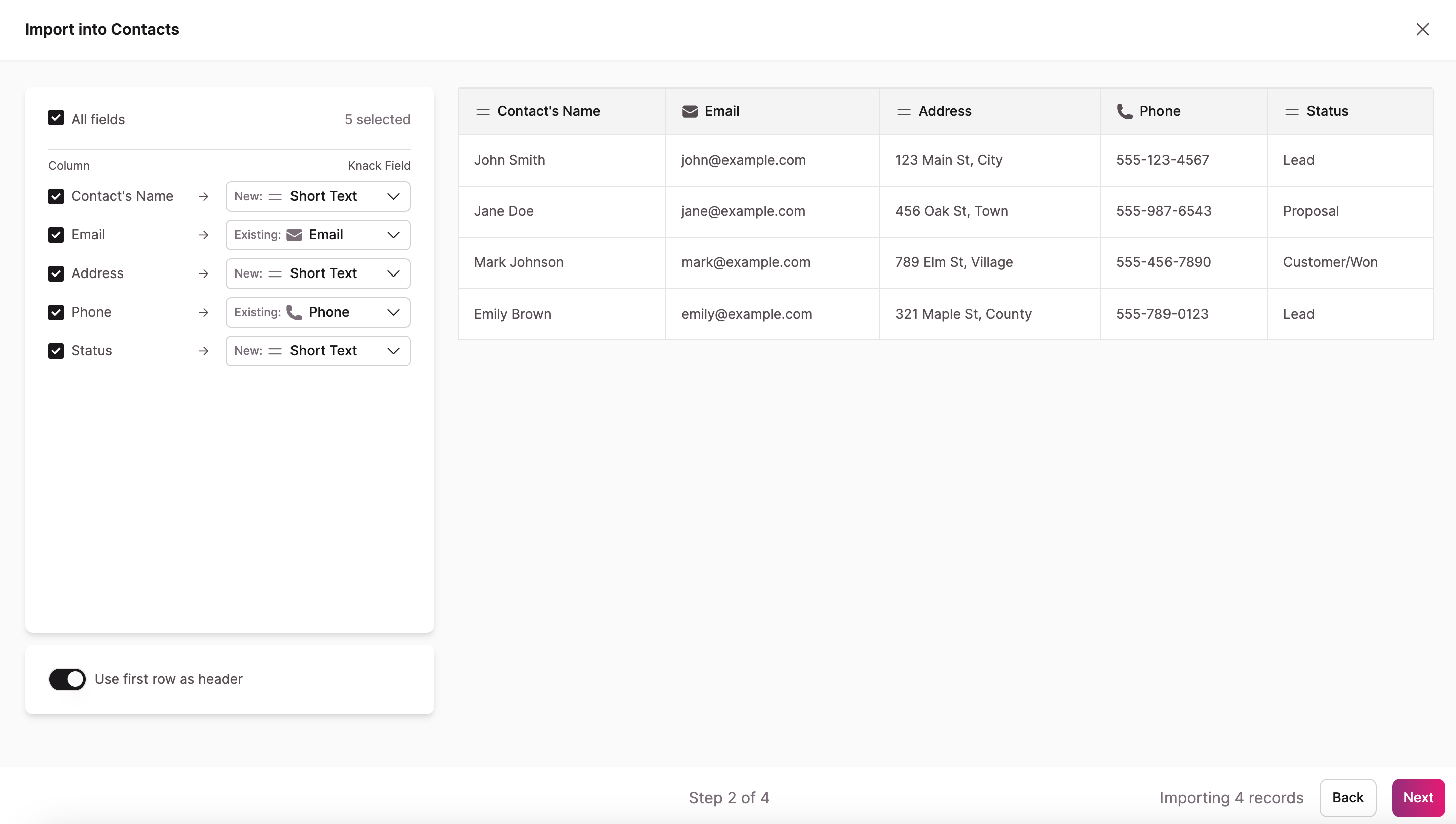Viewport: 1456px width, 824px height.
Task: Toggle Use first row as header switch
Action: pos(67,679)
